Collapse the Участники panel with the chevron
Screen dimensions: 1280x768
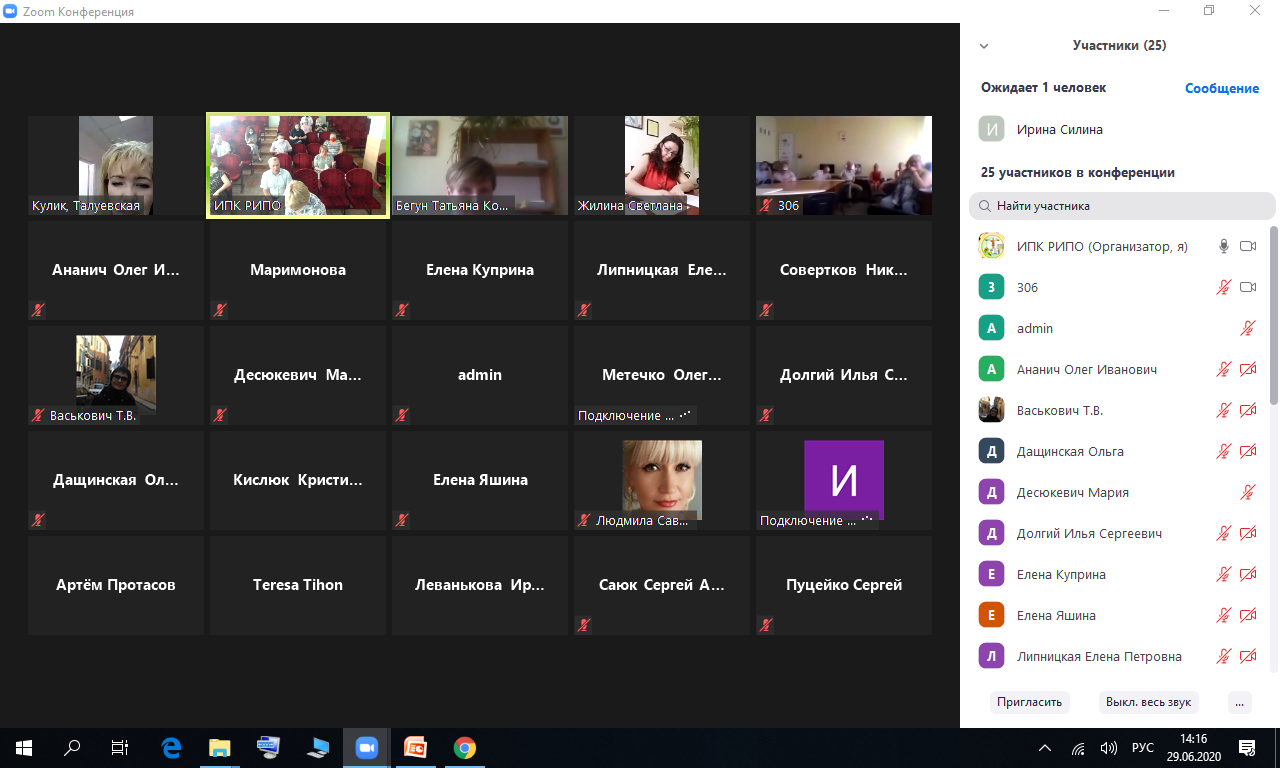coord(984,46)
